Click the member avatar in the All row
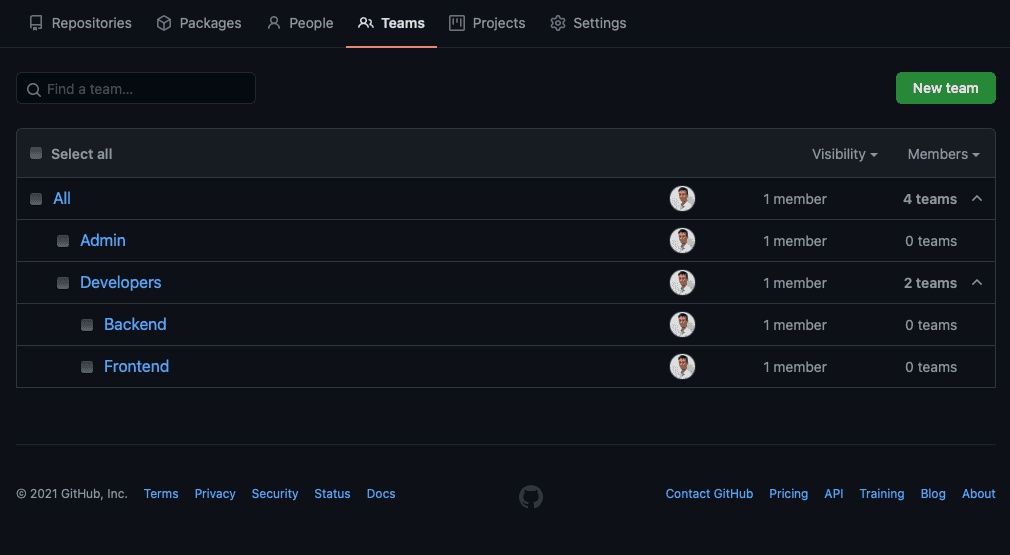This screenshot has width=1010, height=555. pyautogui.click(x=682, y=199)
